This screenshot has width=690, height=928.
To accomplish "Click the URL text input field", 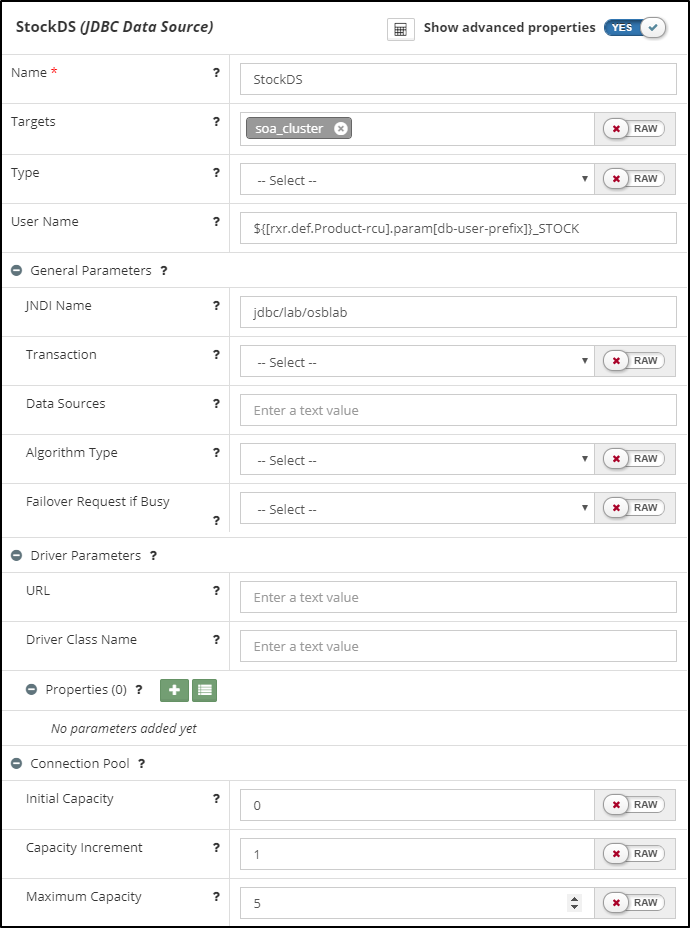I will pyautogui.click(x=458, y=597).
